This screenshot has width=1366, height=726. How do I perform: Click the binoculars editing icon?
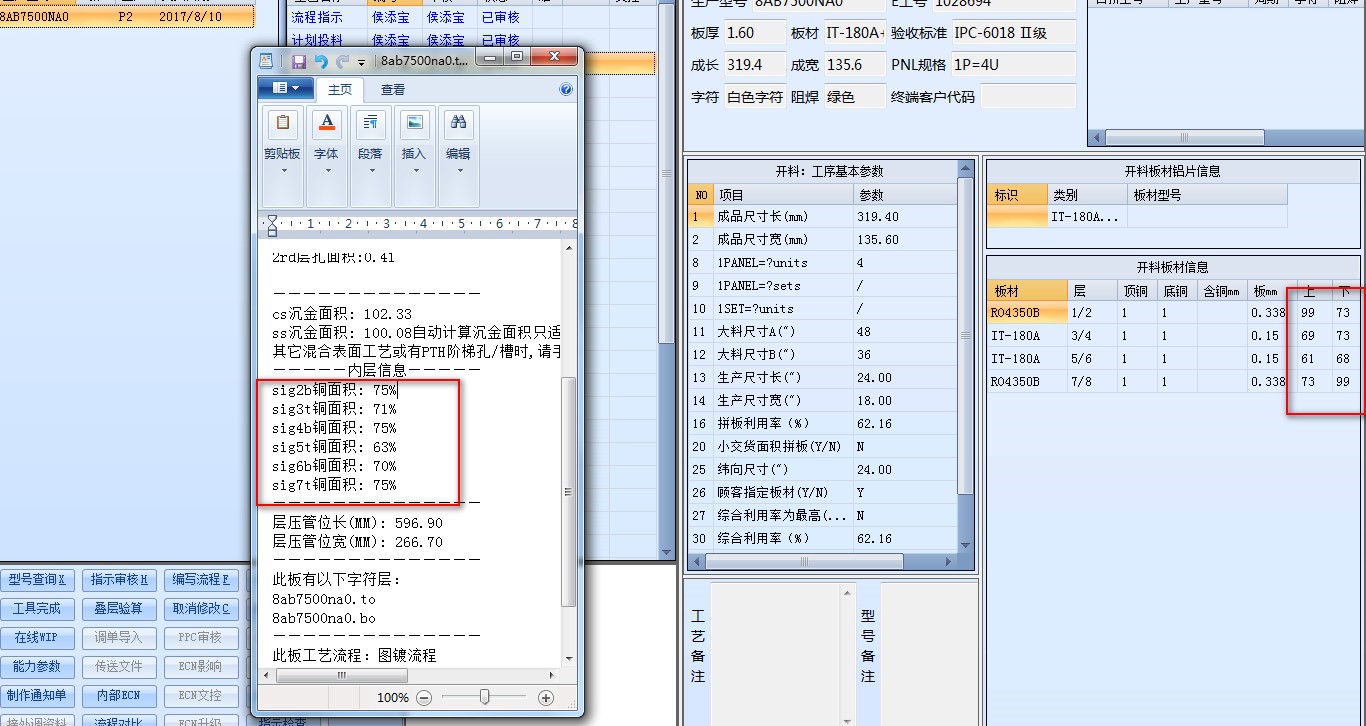coord(459,124)
